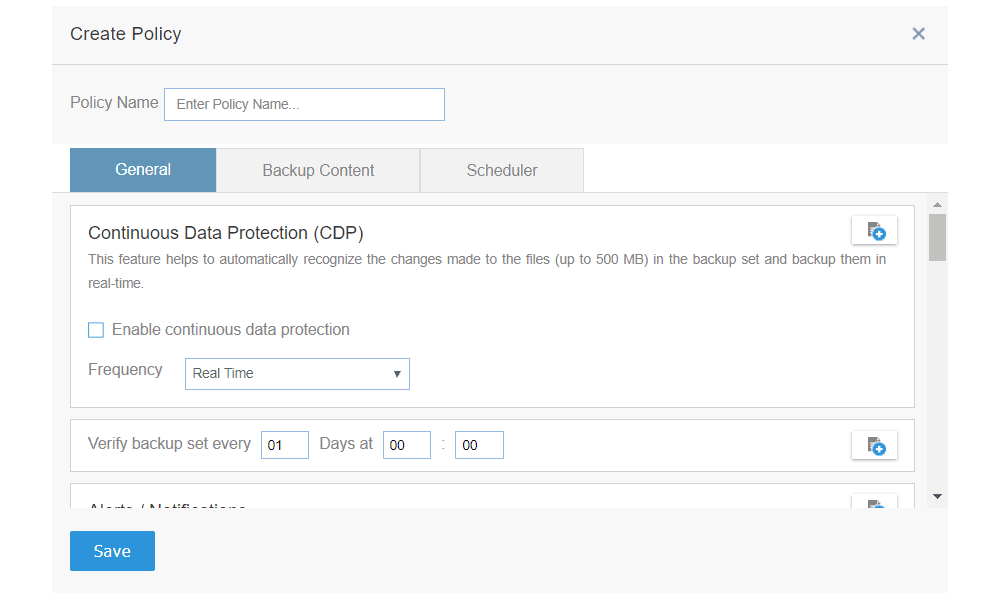Click the partially visible Alerts section add-file icon
1000x600 pixels.
[874, 502]
